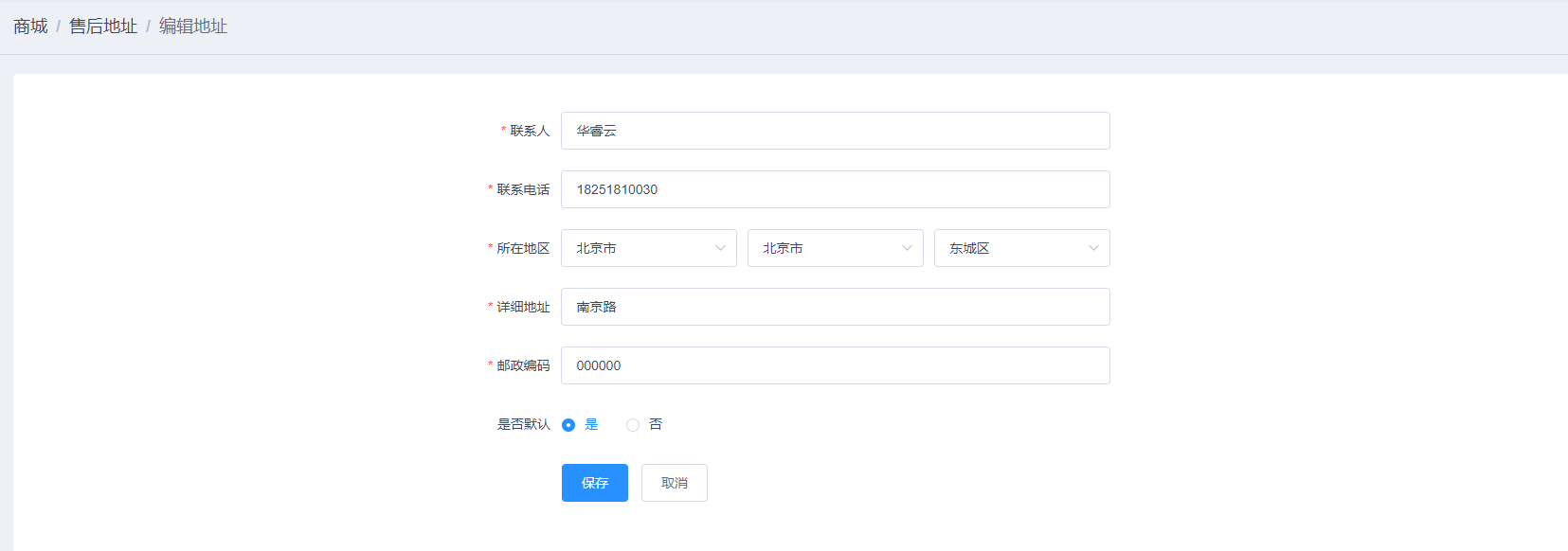Image resolution: width=1568 pixels, height=551 pixels.
Task: Click the 编辑地址 breadcrumb item
Action: tap(193, 27)
